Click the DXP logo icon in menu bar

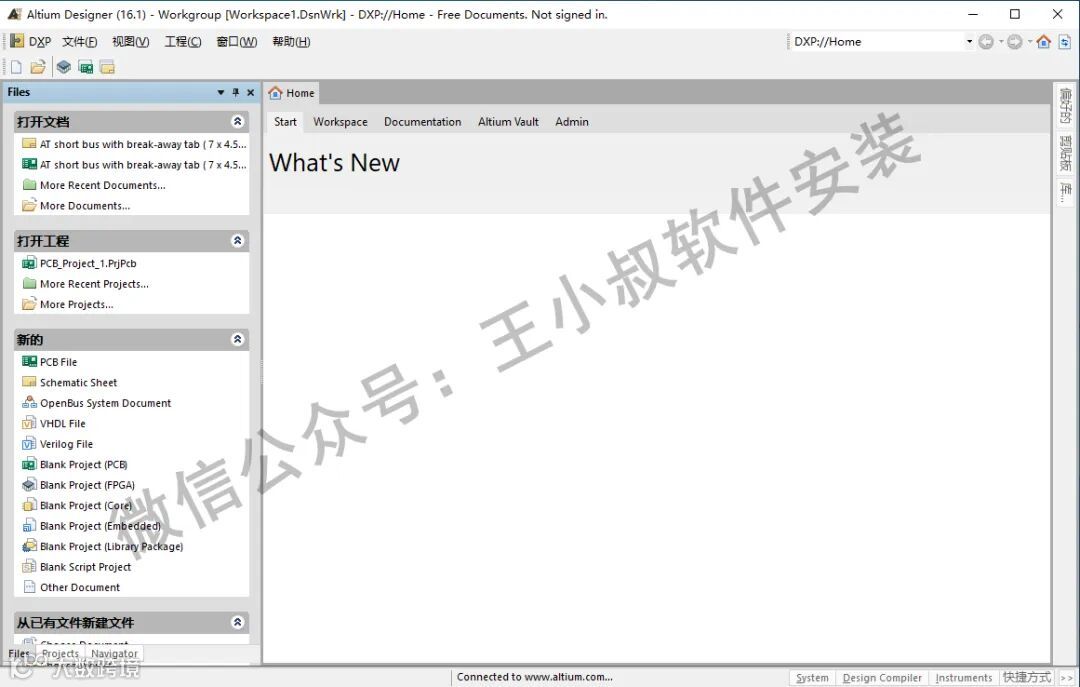17,41
